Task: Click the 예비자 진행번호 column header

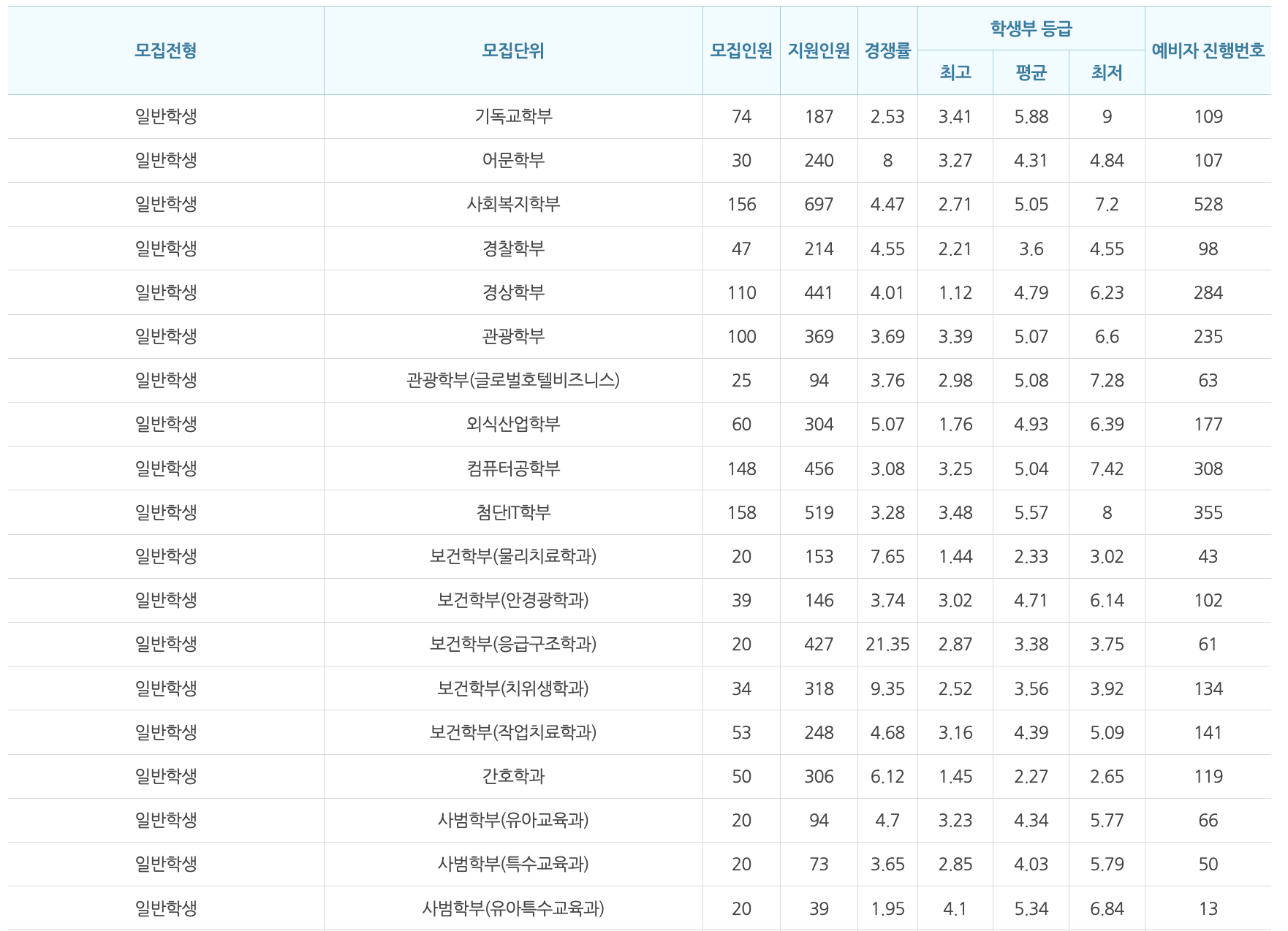Action: coord(1210,50)
